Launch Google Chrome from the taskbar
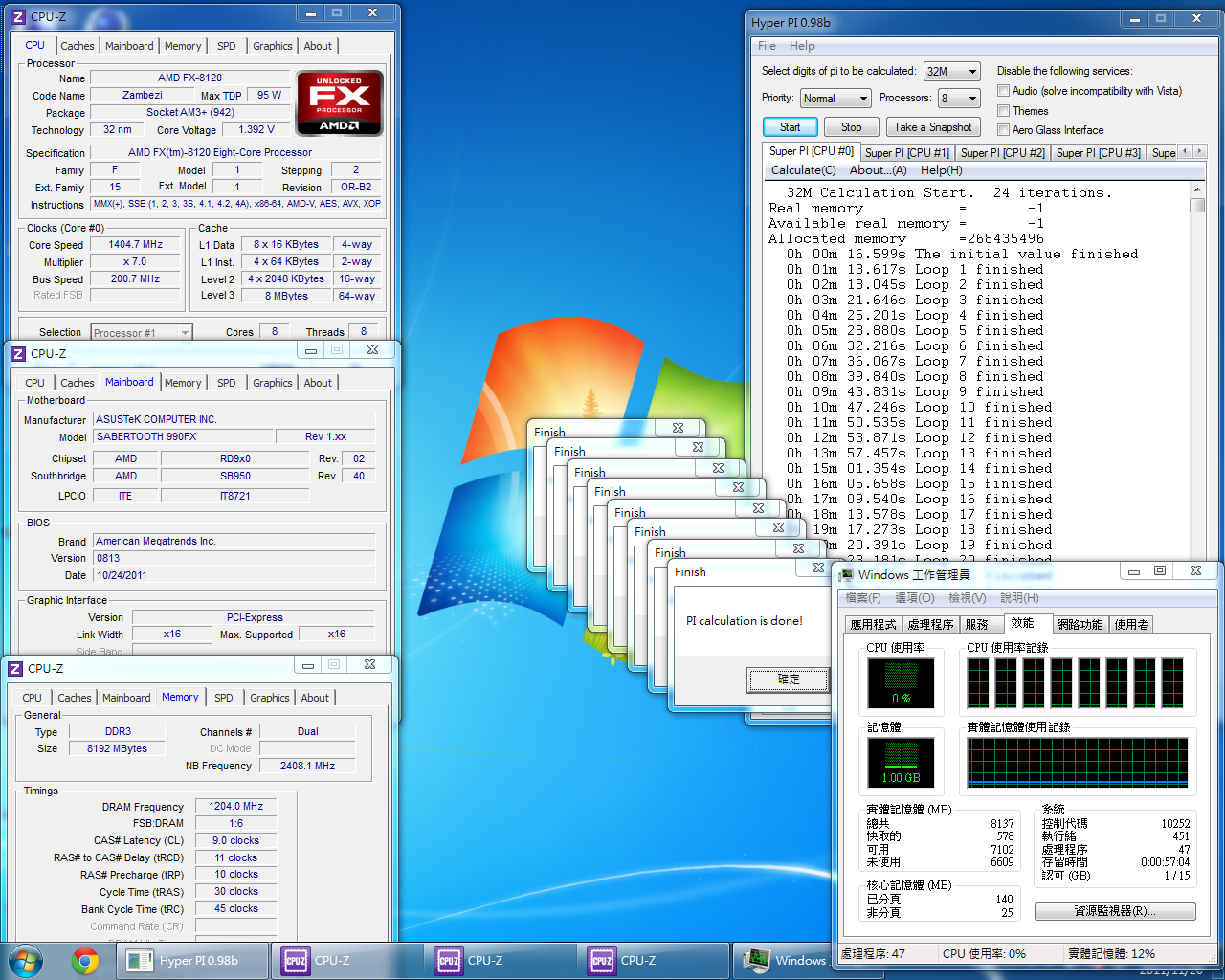Image resolution: width=1225 pixels, height=980 pixels. (x=85, y=960)
